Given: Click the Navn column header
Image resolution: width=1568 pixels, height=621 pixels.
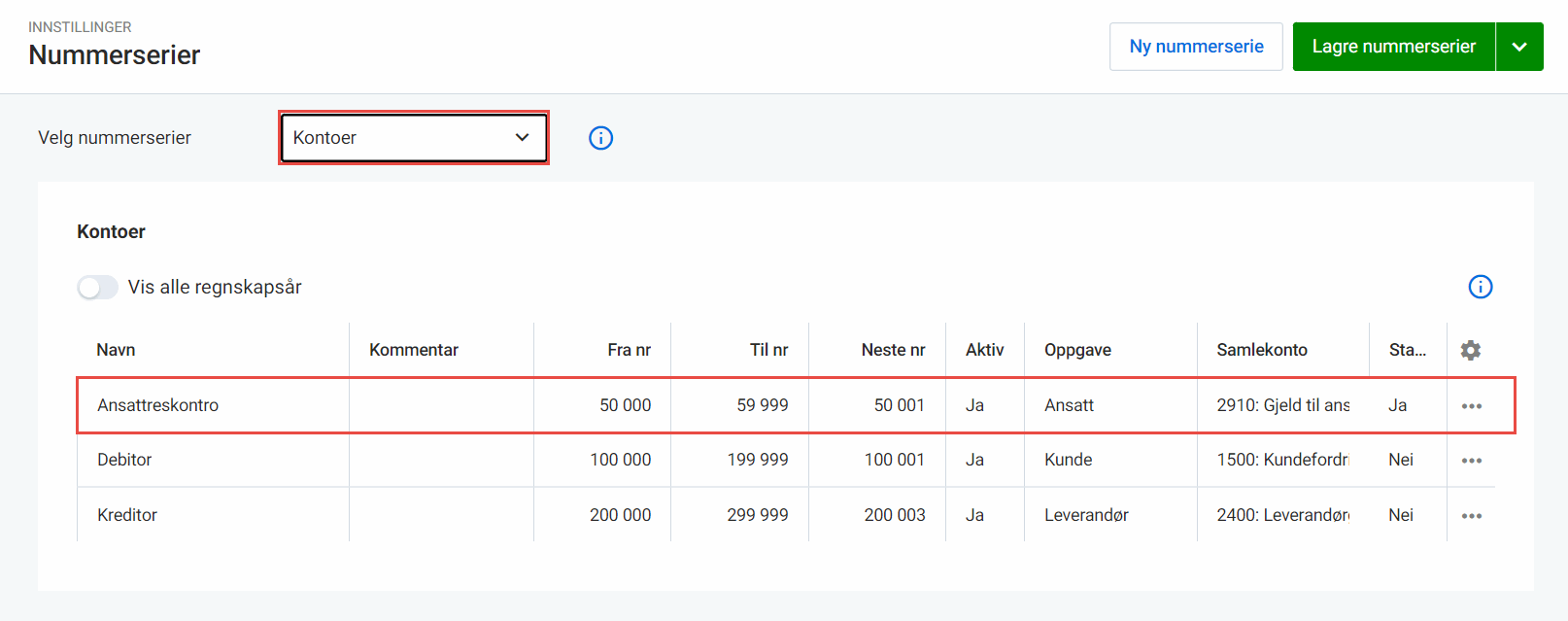Looking at the screenshot, I should coord(116,350).
